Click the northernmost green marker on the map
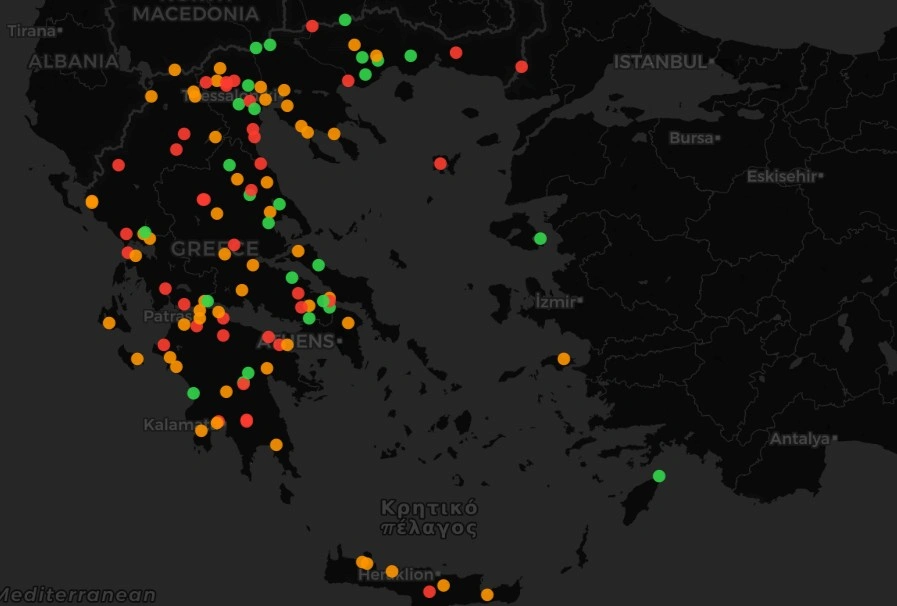897x606 pixels. 345,20
